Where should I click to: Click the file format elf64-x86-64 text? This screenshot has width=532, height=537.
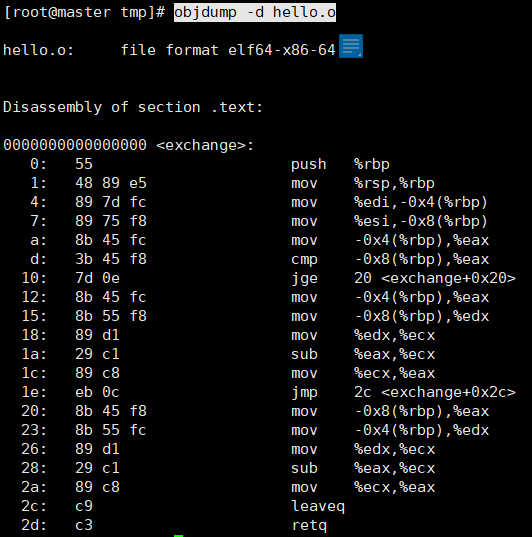(x=228, y=50)
